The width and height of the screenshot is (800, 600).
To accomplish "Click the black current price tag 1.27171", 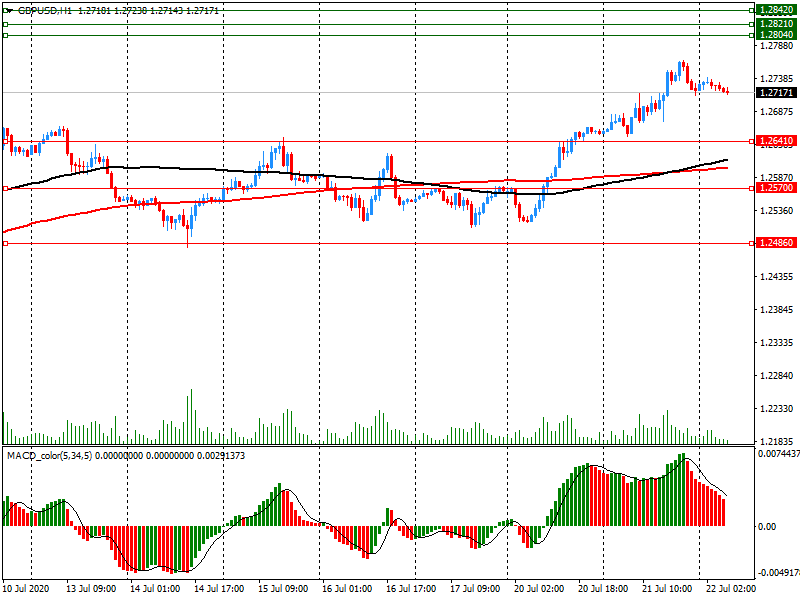I will pos(775,92).
